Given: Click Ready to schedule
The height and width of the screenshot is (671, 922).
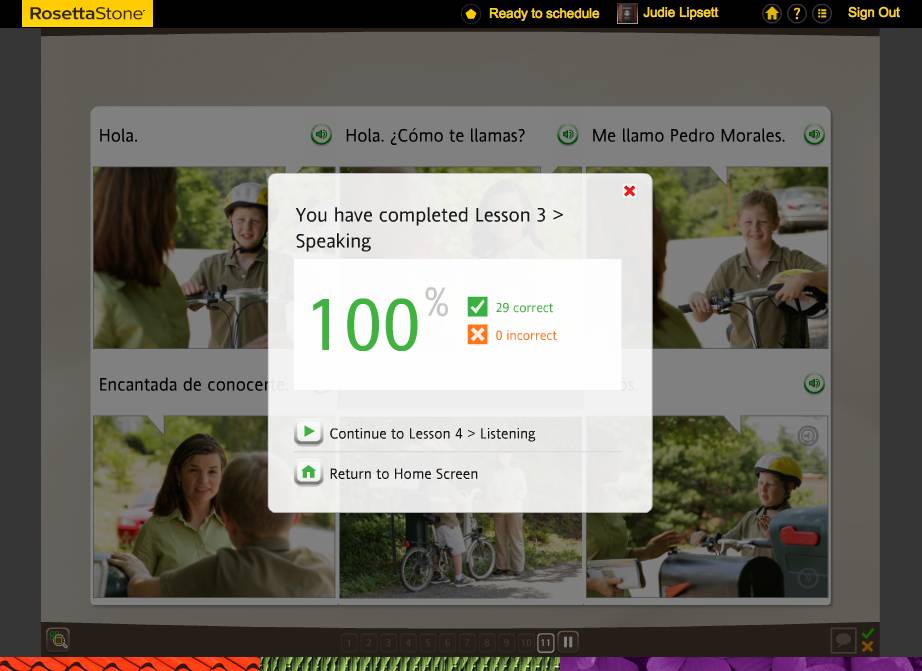Looking at the screenshot, I should point(544,14).
